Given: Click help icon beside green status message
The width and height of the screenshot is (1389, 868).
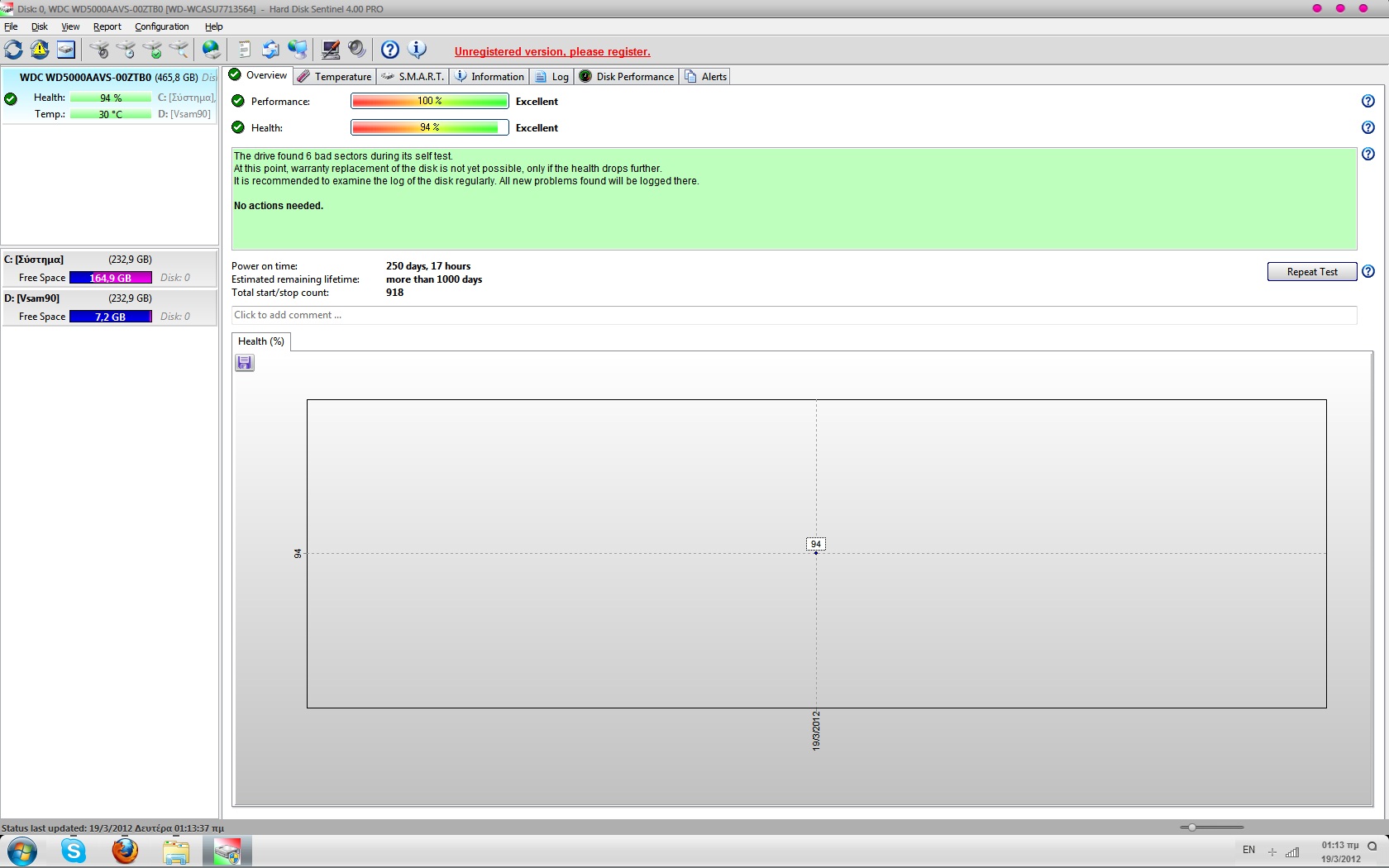Looking at the screenshot, I should pos(1368,154).
